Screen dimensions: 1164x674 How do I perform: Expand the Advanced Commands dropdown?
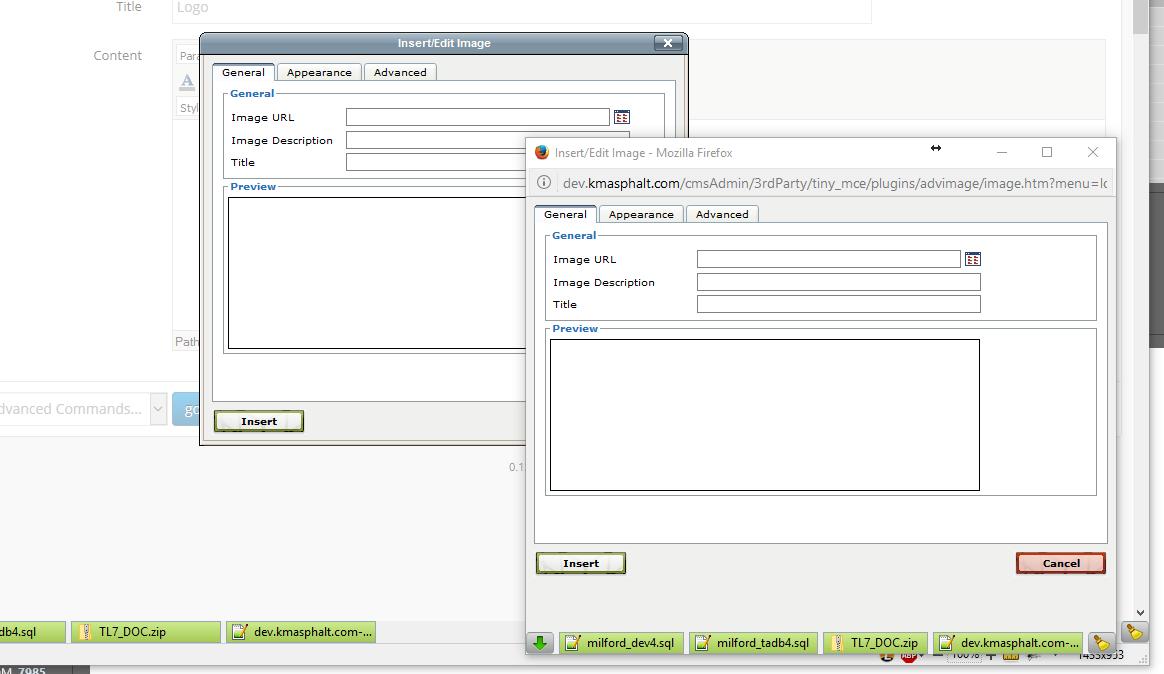click(x=158, y=408)
